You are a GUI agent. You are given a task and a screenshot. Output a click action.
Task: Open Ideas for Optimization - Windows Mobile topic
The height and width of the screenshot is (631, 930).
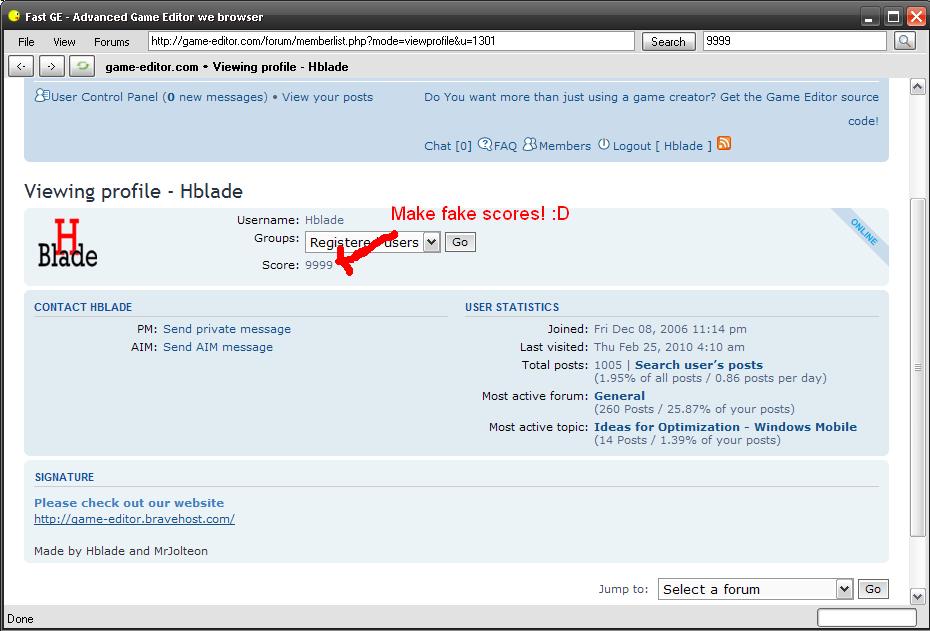725,427
